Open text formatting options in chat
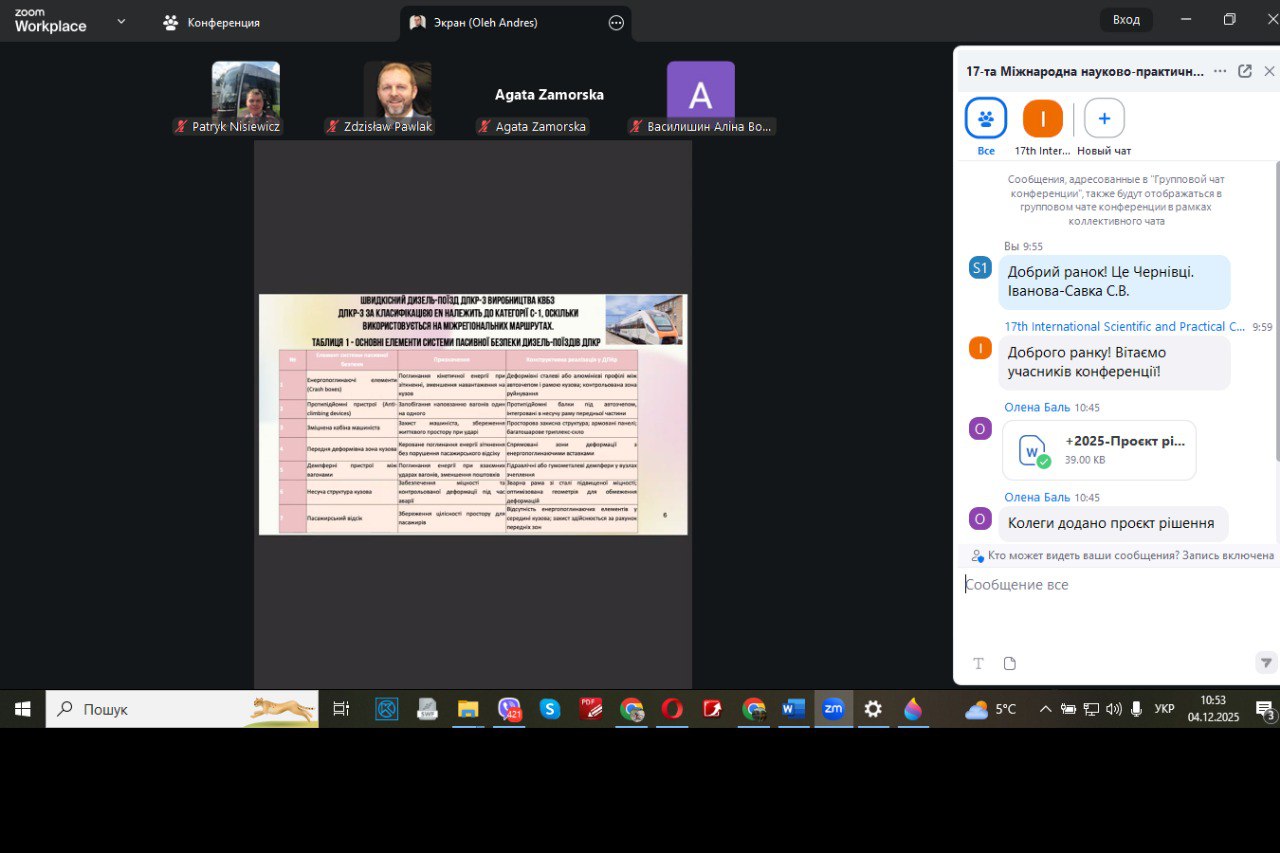The image size is (1280, 853). pyautogui.click(x=979, y=663)
